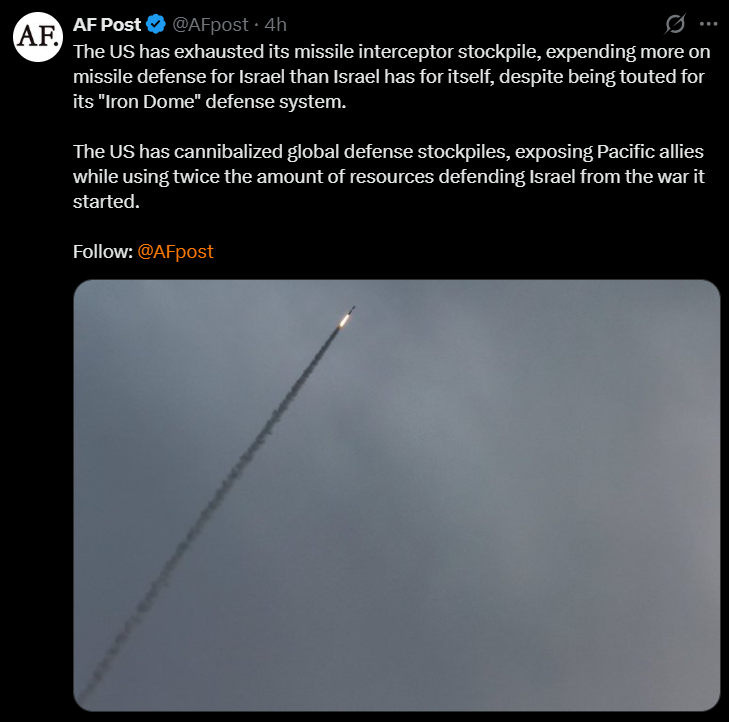This screenshot has height=722, width=729.
Task: Open the three-dot more options menu
Action: tap(708, 24)
